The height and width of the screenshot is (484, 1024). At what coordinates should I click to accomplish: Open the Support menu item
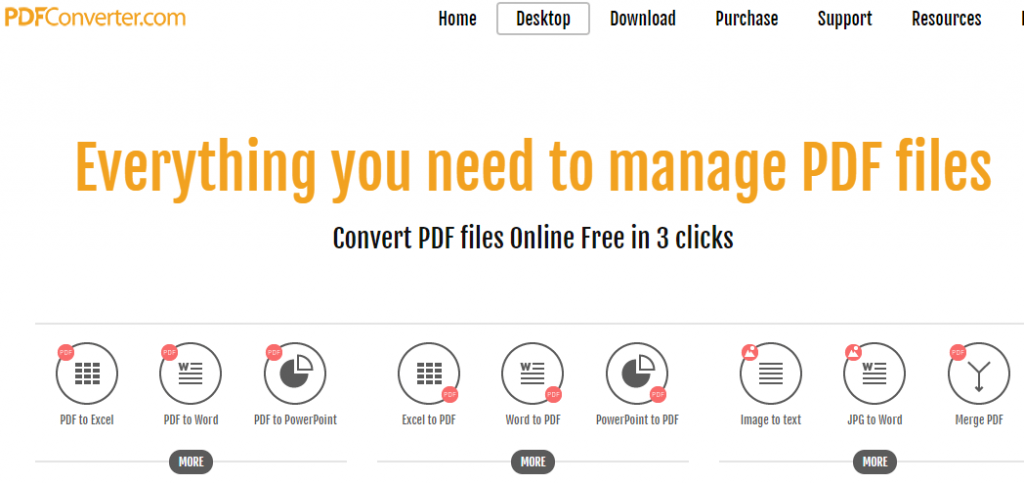(x=844, y=18)
